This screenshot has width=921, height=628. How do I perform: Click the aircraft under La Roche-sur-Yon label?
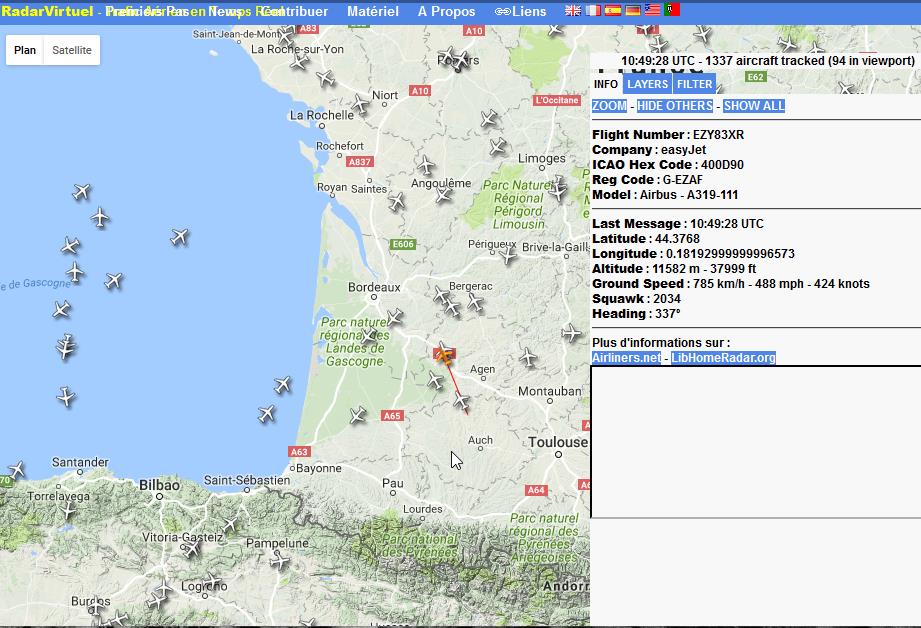coord(300,61)
